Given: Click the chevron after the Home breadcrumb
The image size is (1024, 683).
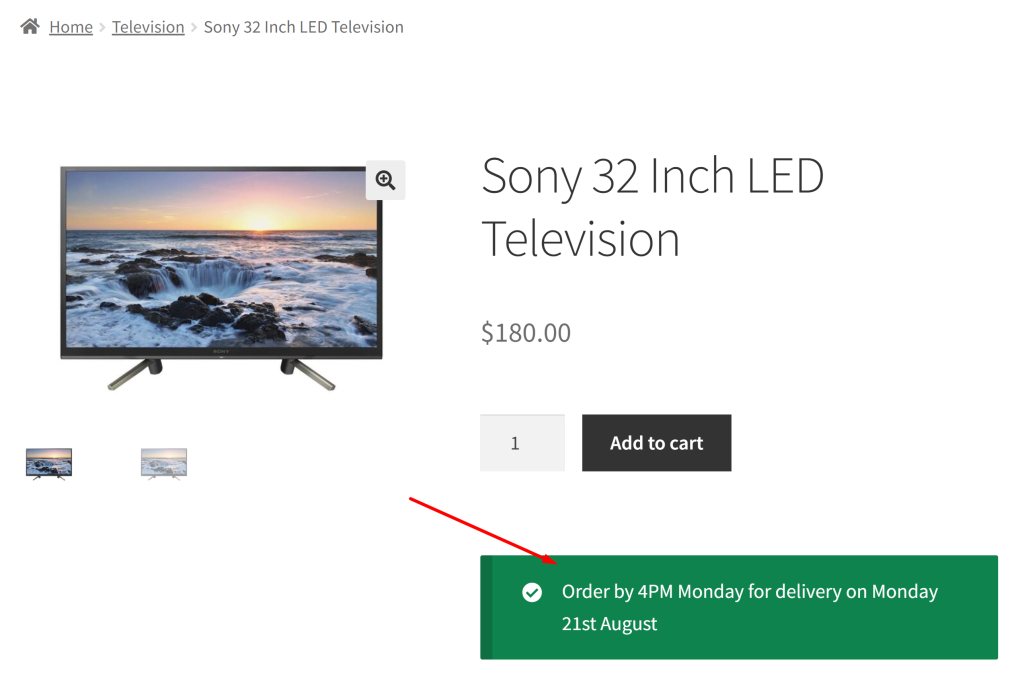Looking at the screenshot, I should point(102,28).
